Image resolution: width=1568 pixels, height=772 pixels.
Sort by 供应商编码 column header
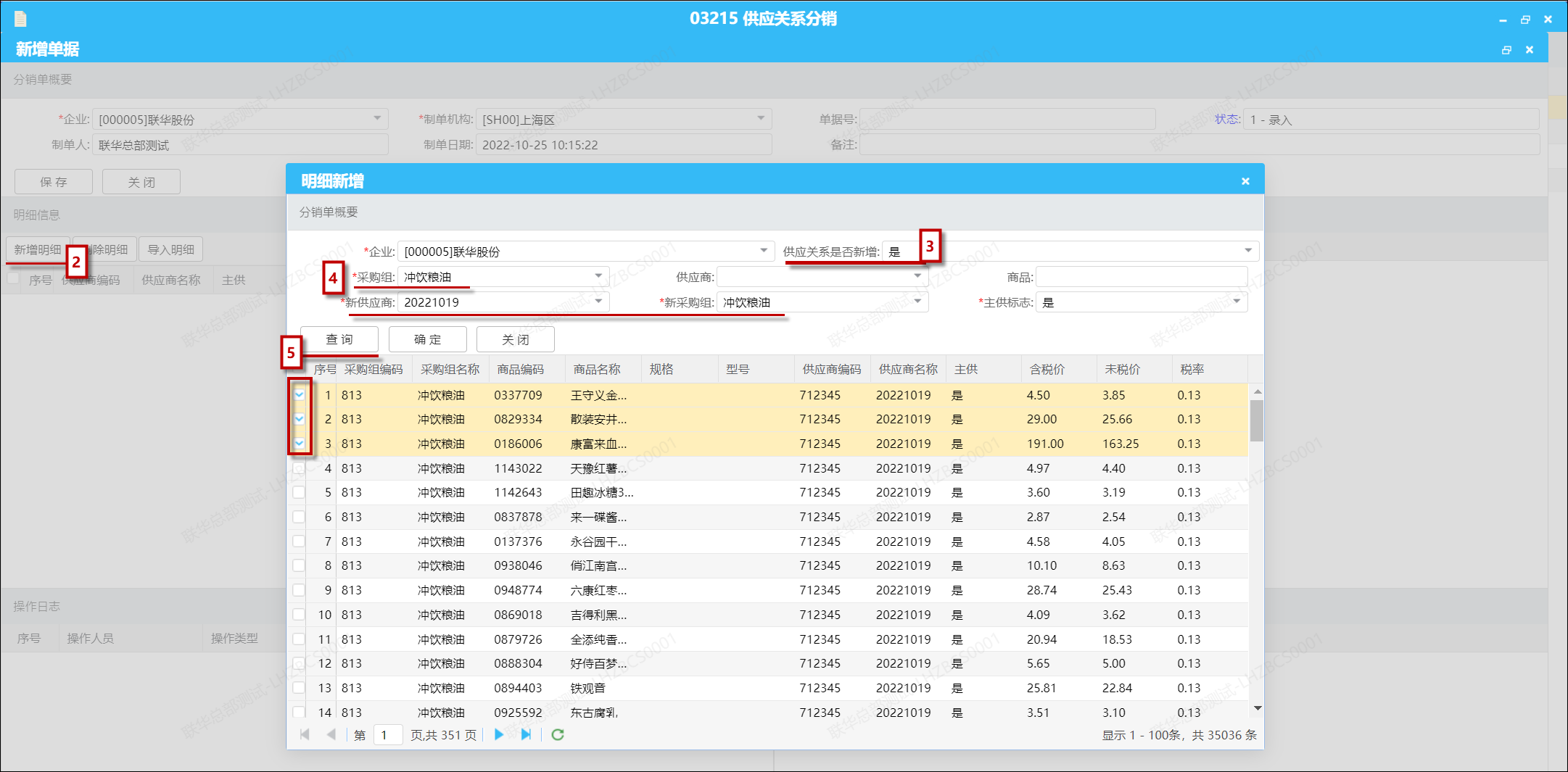832,369
